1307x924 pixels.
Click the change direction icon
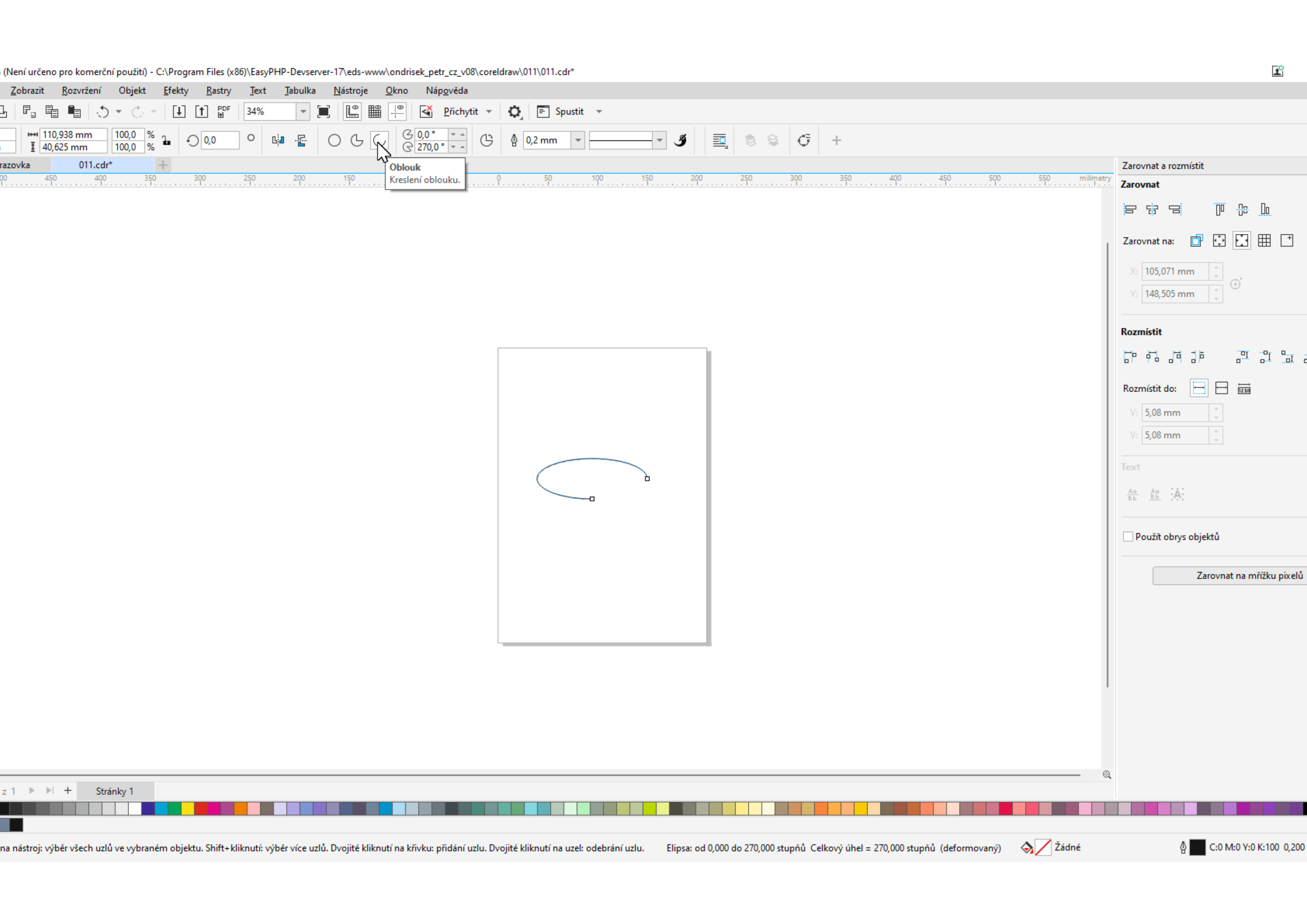tap(487, 140)
